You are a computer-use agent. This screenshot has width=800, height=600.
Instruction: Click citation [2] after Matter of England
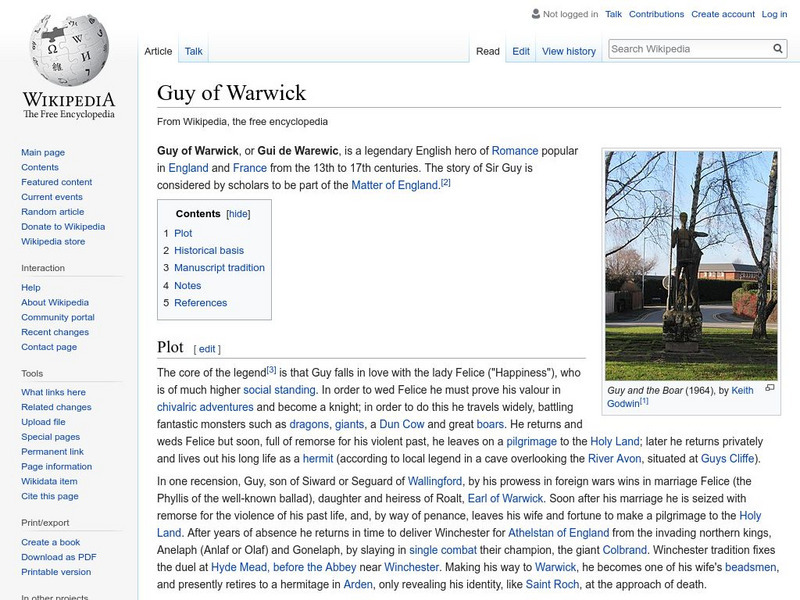(445, 182)
